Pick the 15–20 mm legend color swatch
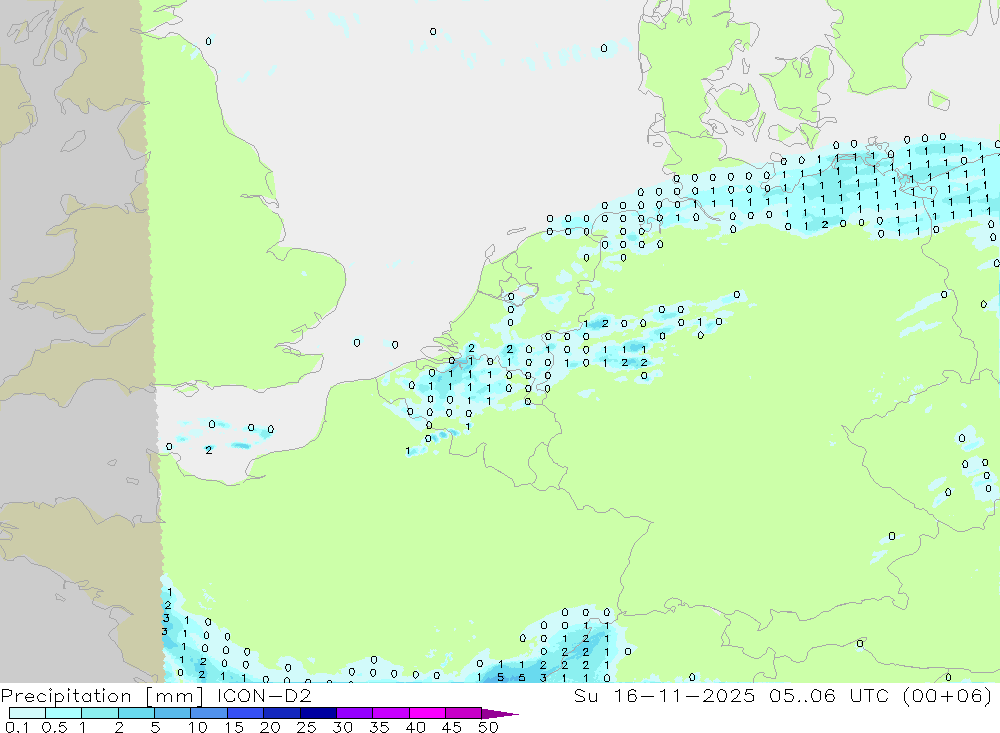Viewport: 1000px width, 733px height. tap(246, 713)
